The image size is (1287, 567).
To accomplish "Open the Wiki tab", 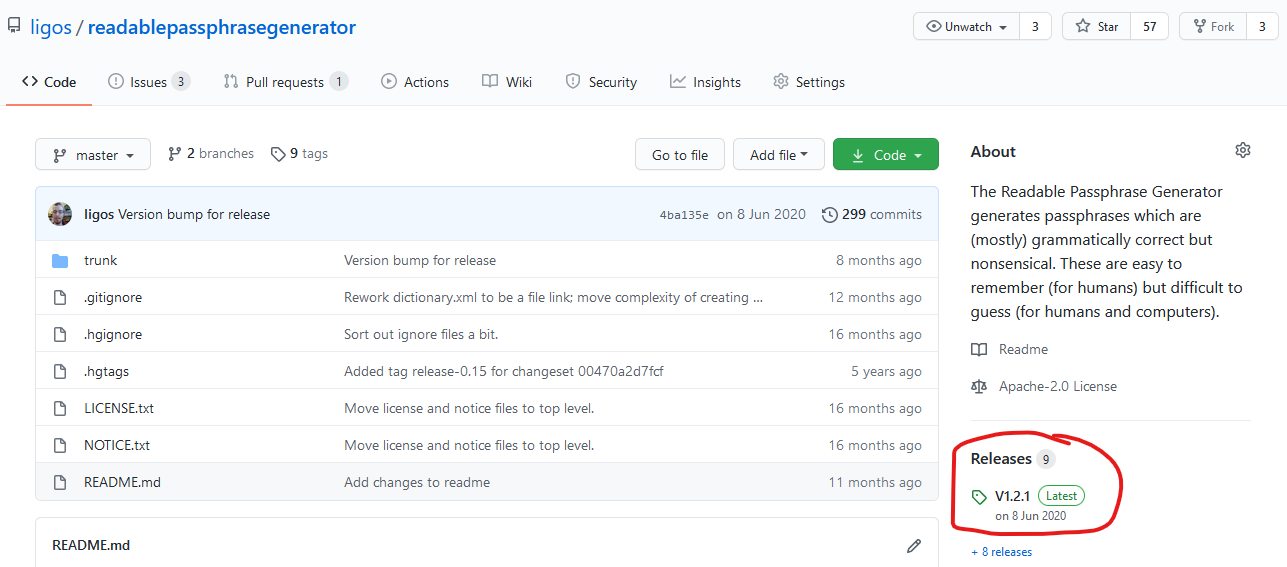I will 507,82.
